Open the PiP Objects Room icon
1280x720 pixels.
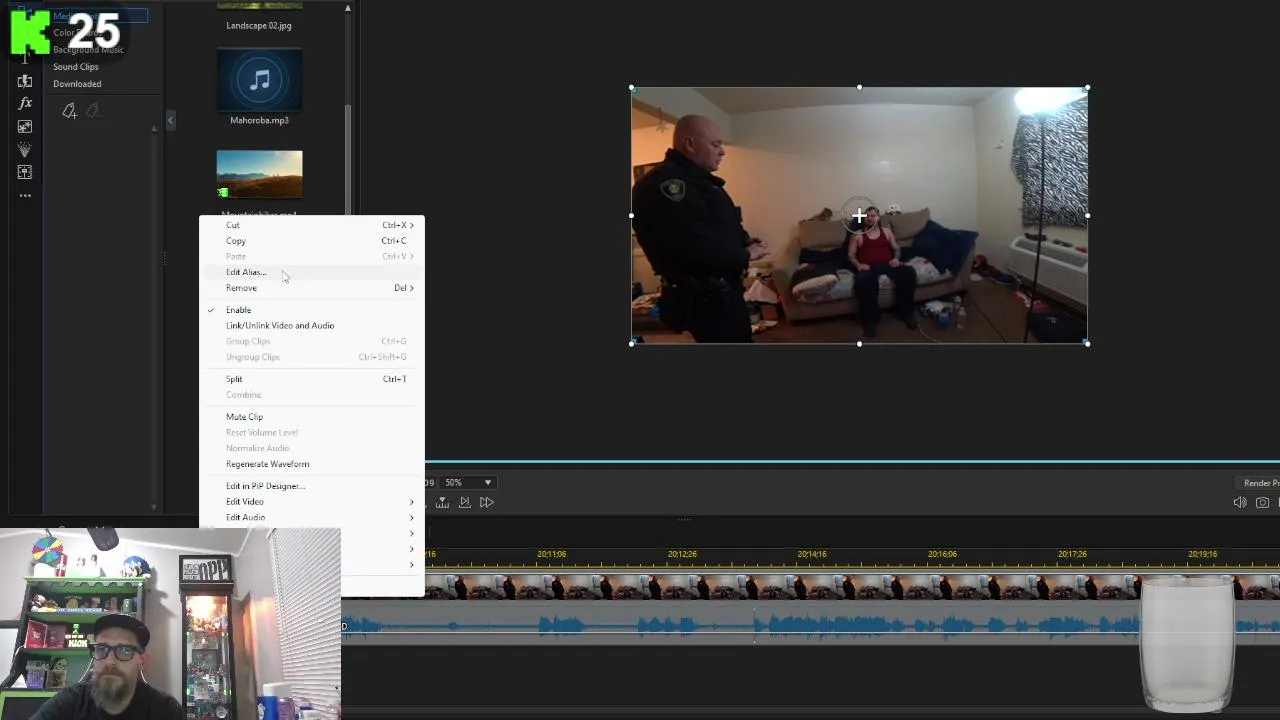tap(25, 126)
